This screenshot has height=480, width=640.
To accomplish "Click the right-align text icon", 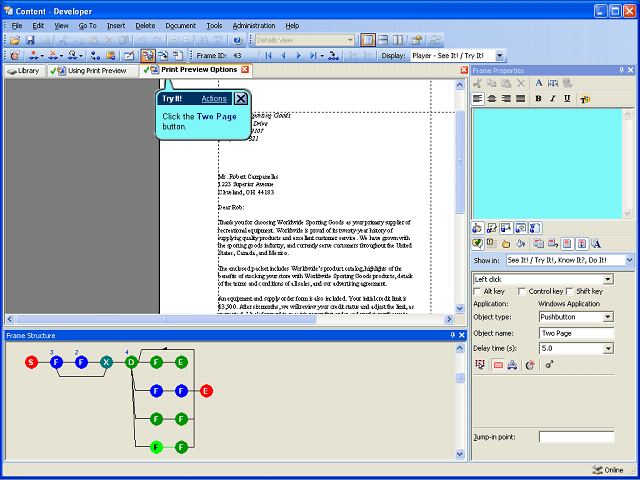I will (x=506, y=99).
